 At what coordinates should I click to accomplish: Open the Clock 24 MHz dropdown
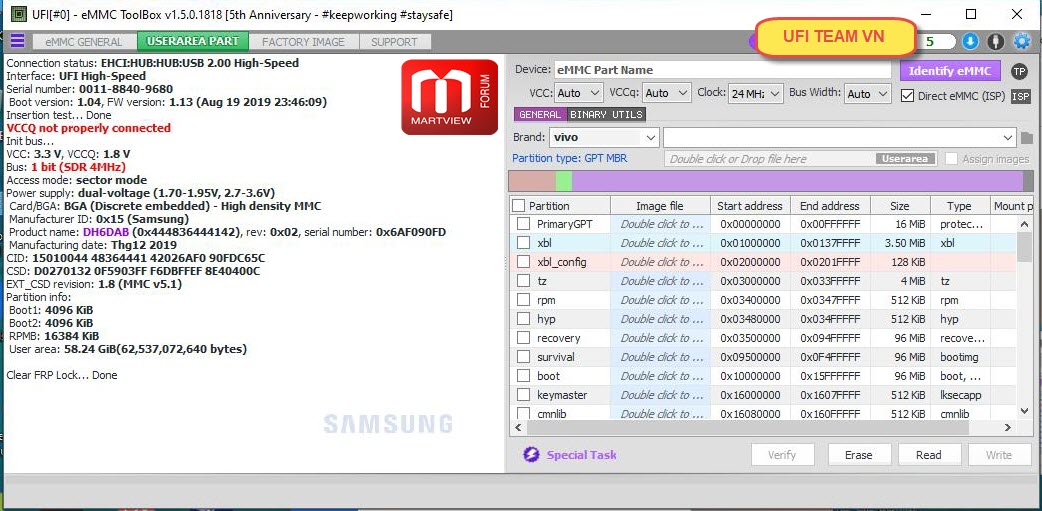coord(756,93)
